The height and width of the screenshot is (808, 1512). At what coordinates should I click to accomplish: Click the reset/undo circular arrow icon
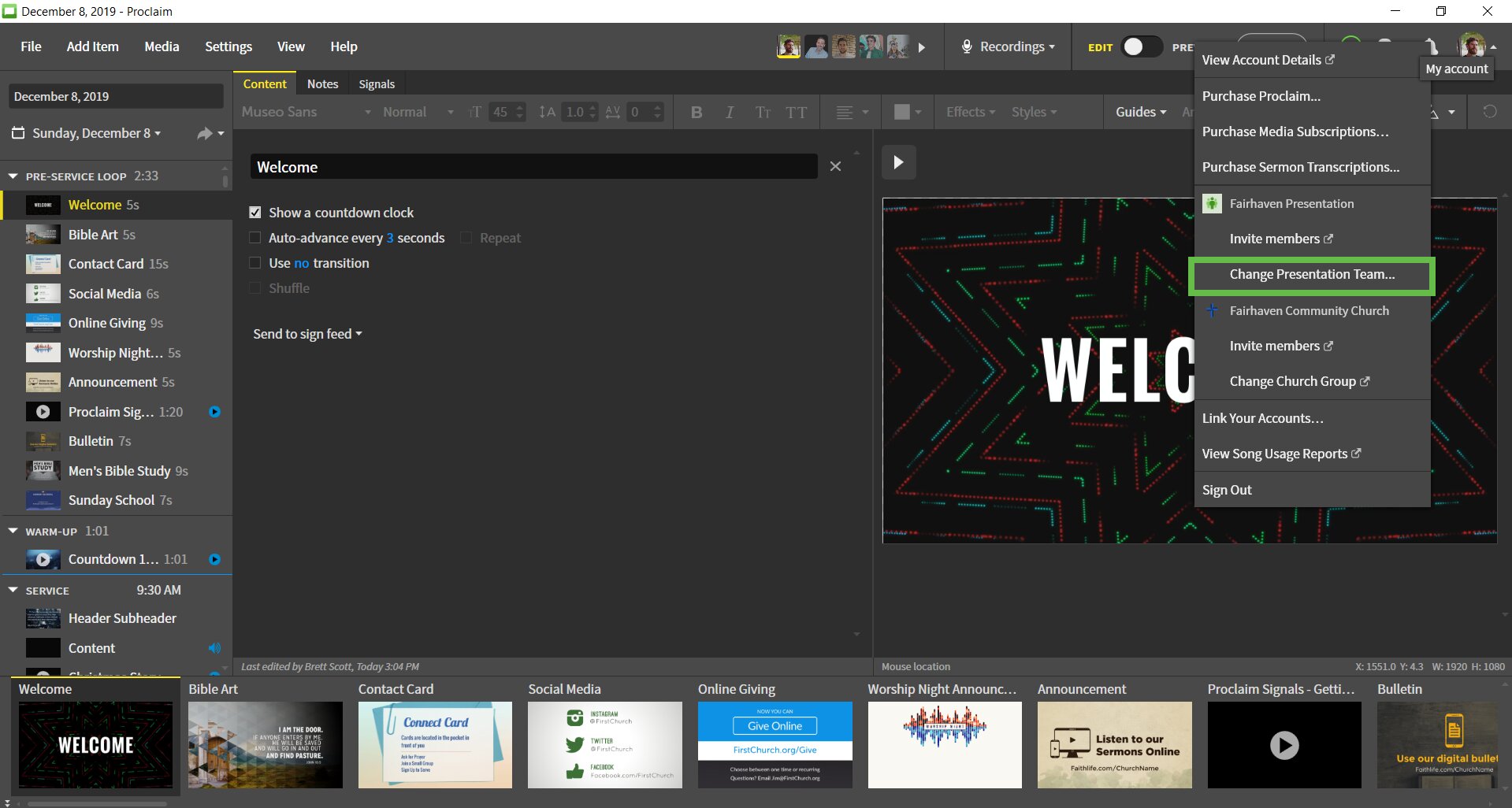coord(1489,112)
